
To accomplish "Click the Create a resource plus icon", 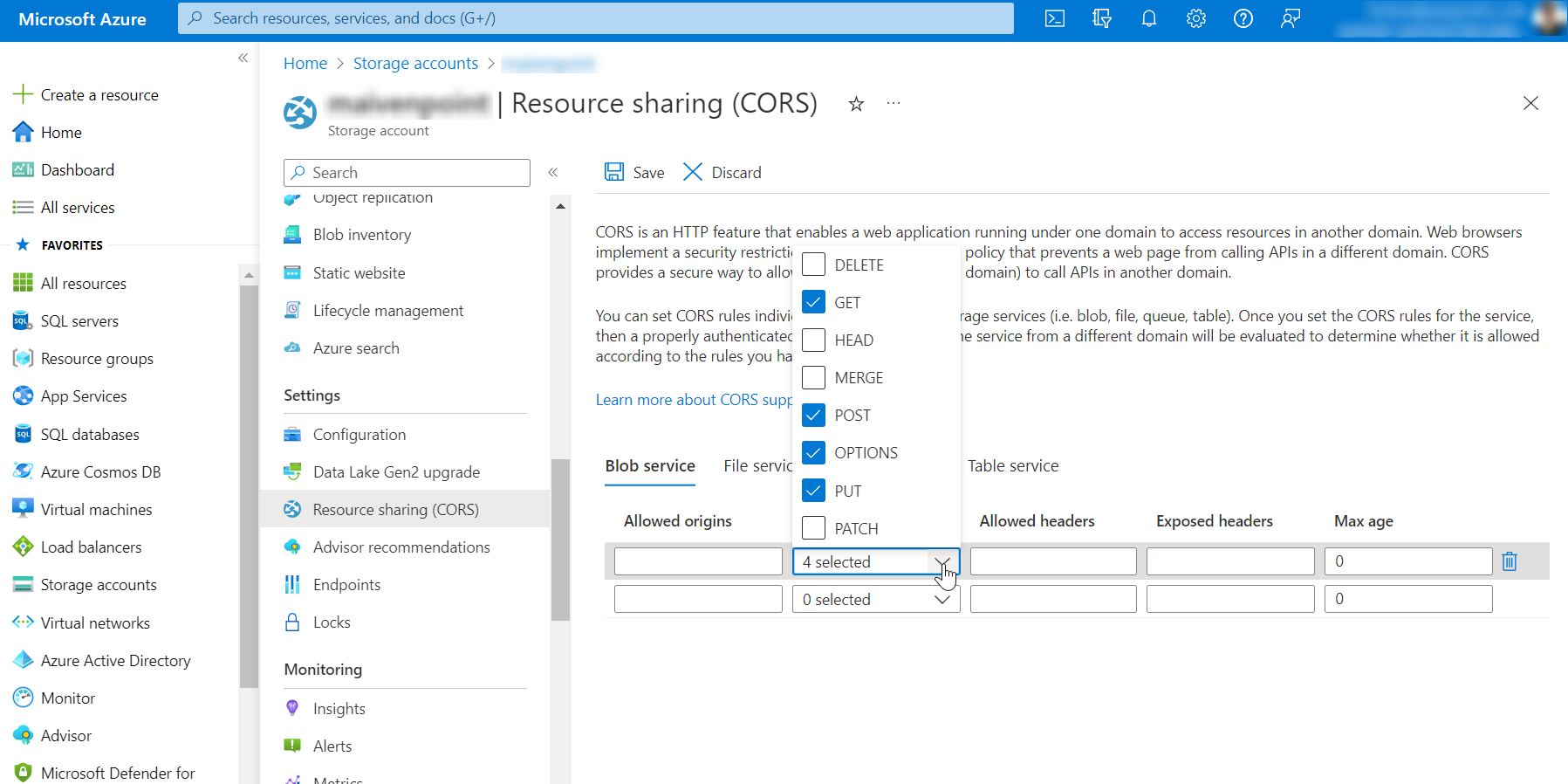I will click(x=23, y=94).
